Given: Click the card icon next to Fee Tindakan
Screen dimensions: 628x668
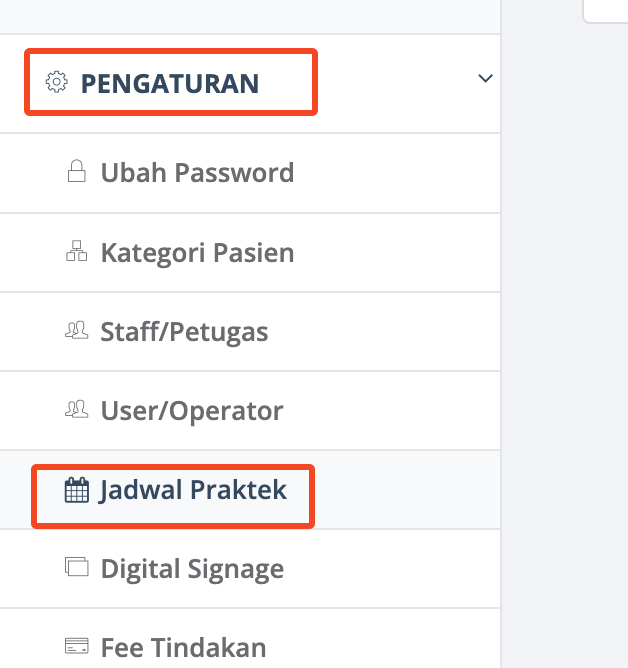Looking at the screenshot, I should coord(76,647).
